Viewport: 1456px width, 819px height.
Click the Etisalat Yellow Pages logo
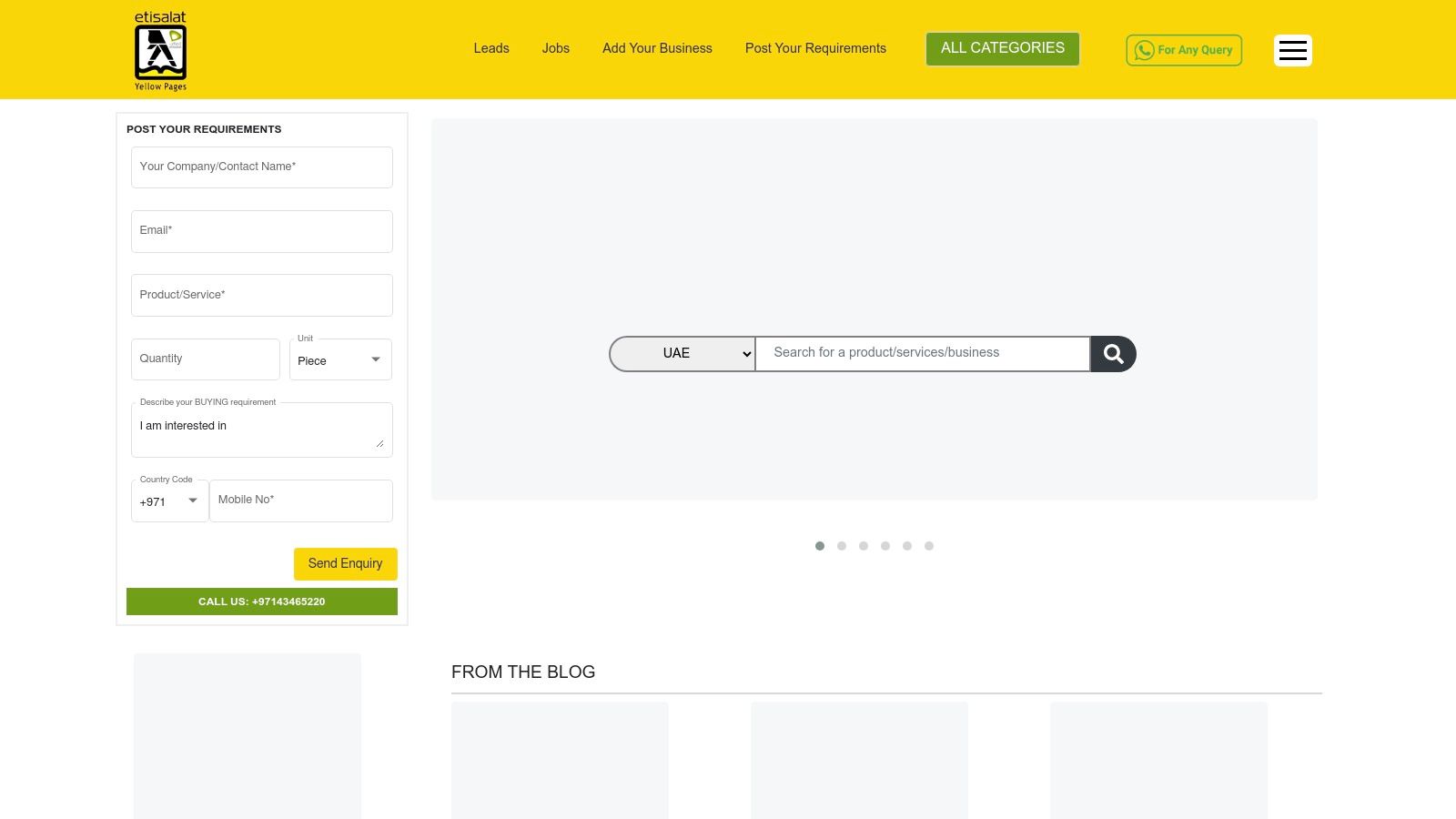[160, 50]
